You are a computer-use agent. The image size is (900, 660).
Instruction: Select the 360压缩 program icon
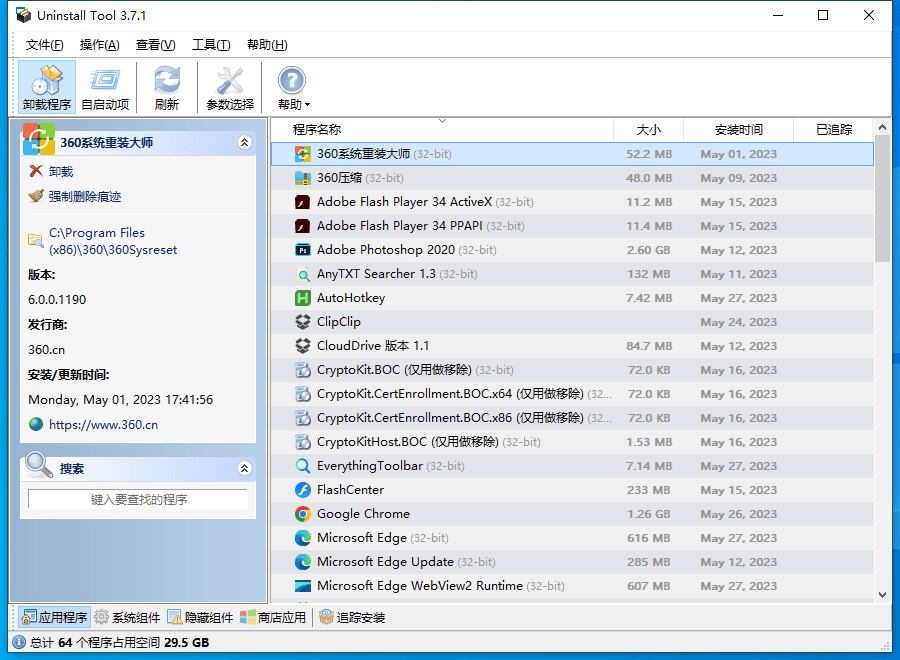302,178
